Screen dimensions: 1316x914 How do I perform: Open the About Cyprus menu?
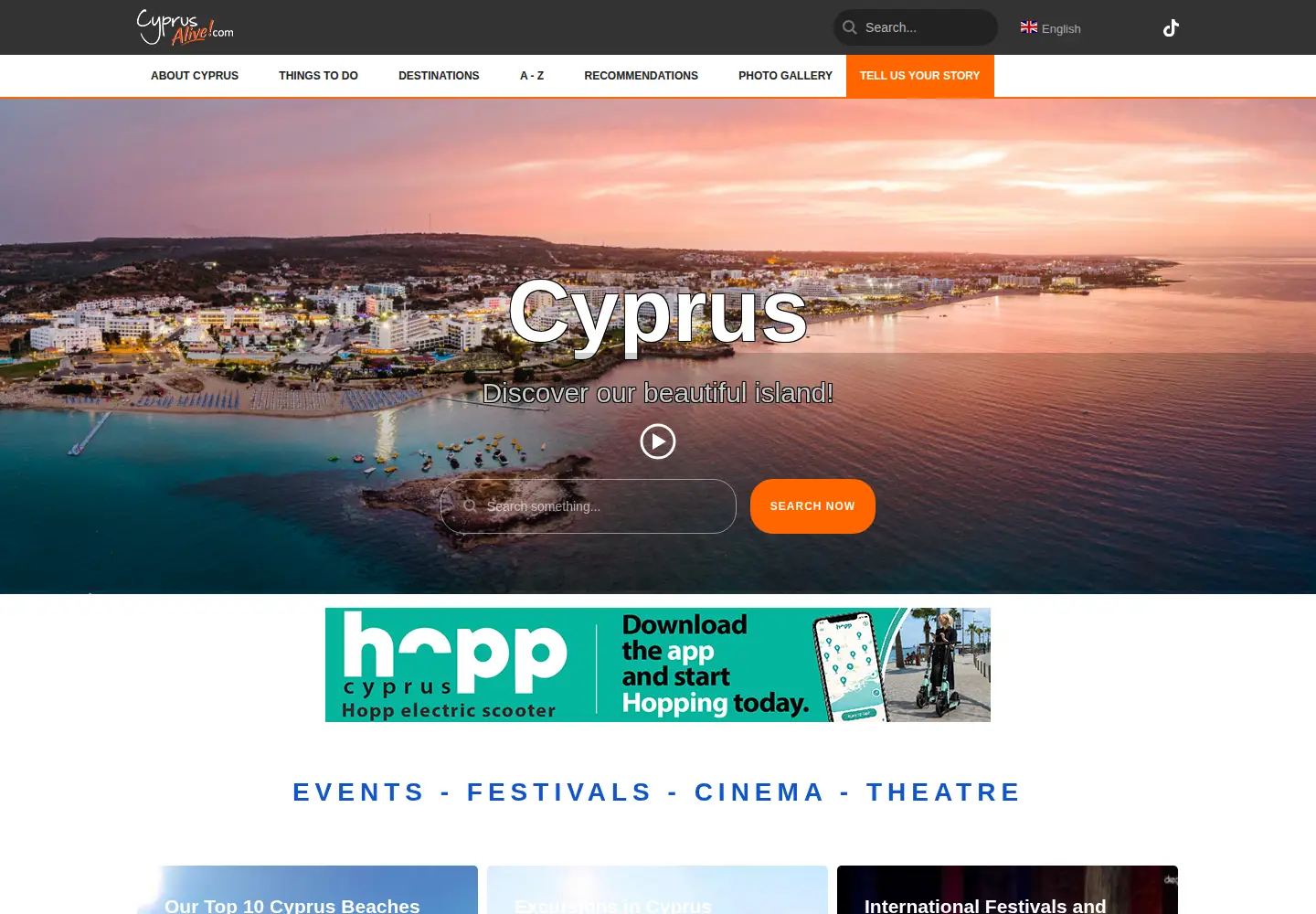195,76
